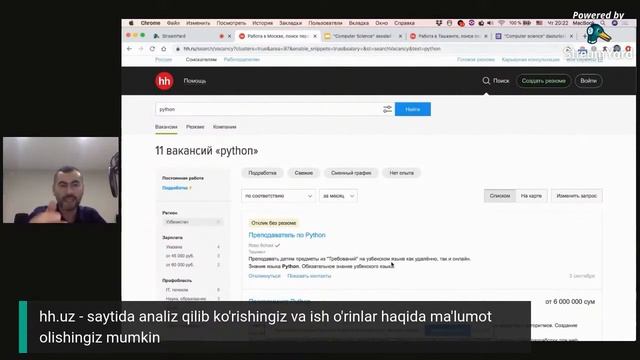Viewport: 640px width, 360px height.
Task: Select the Свежие filter chip
Action: [x=304, y=173]
